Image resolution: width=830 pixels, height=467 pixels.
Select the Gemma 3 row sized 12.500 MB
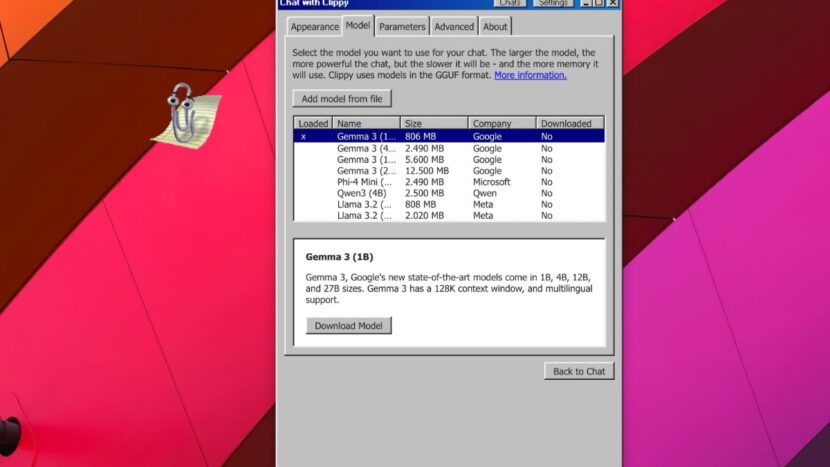[449, 170]
